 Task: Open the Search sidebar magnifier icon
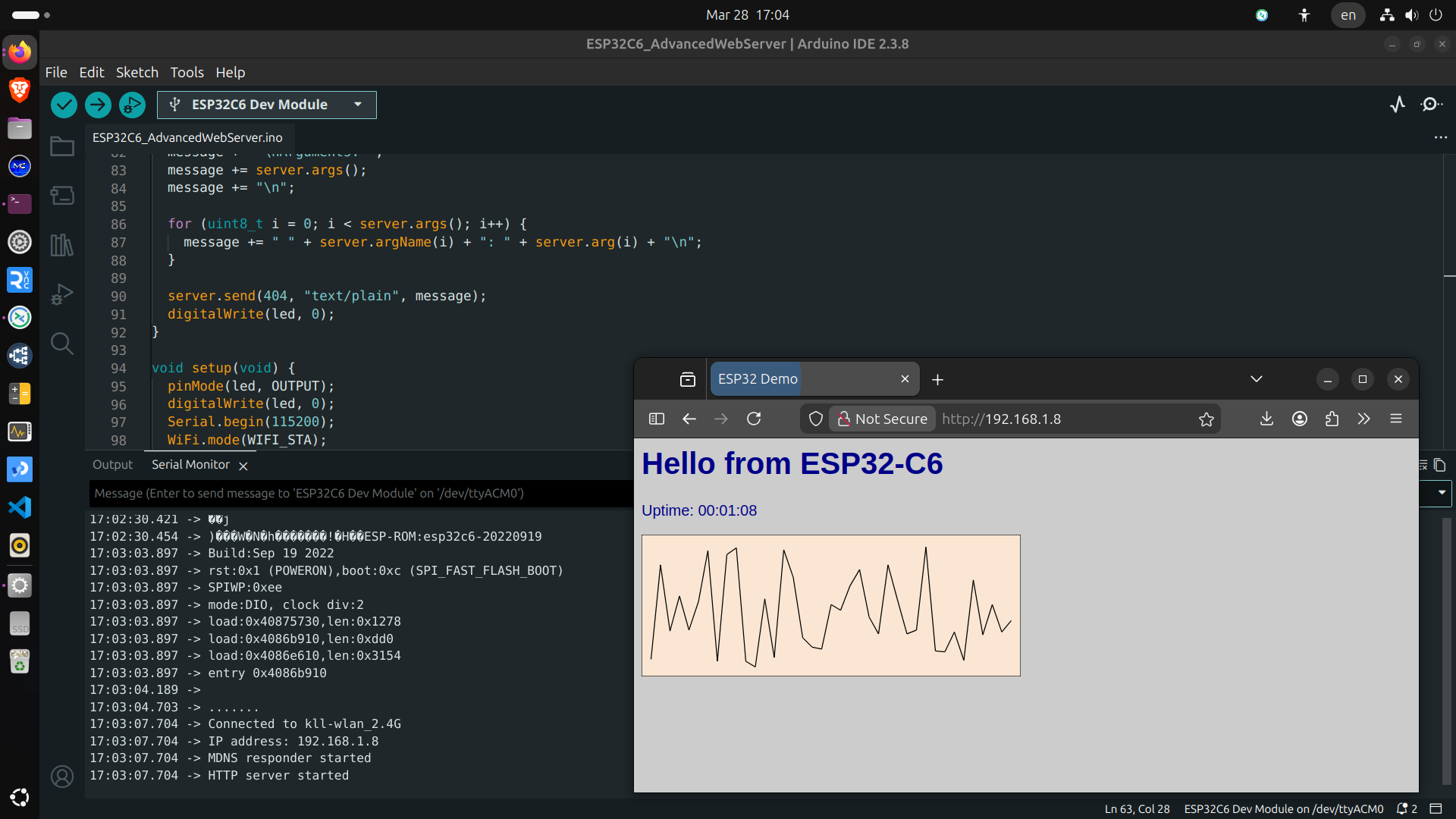coord(62,344)
